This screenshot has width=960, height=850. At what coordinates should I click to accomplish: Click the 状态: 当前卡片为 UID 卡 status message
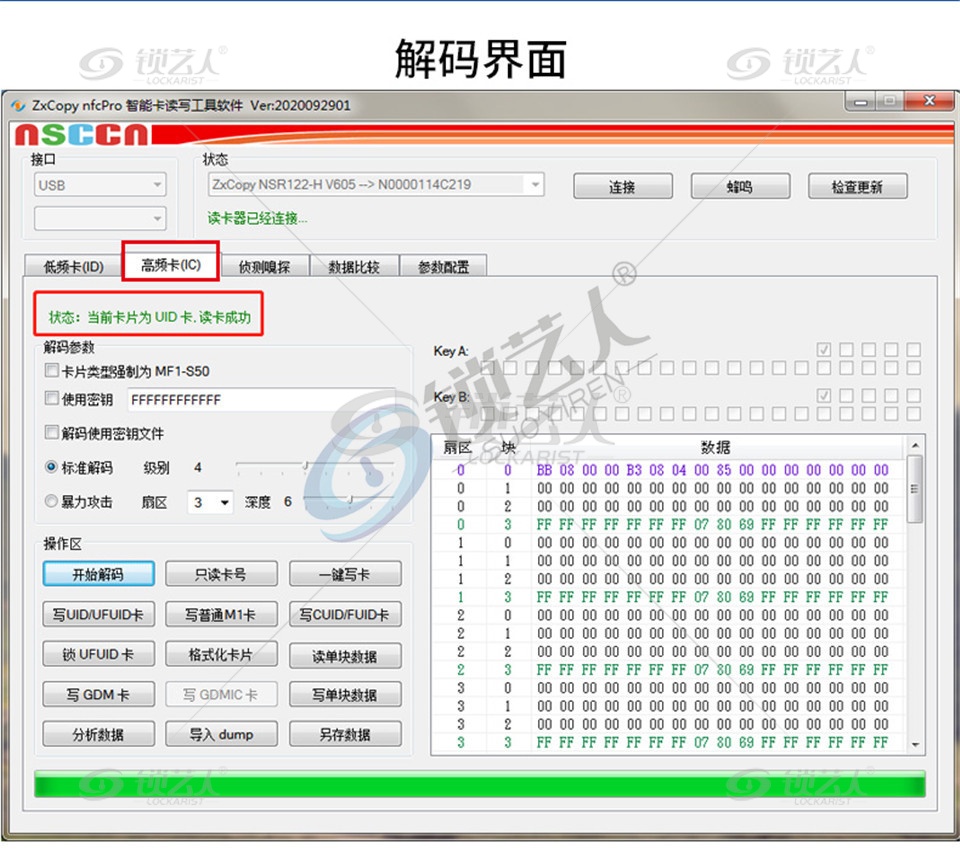click(150, 317)
